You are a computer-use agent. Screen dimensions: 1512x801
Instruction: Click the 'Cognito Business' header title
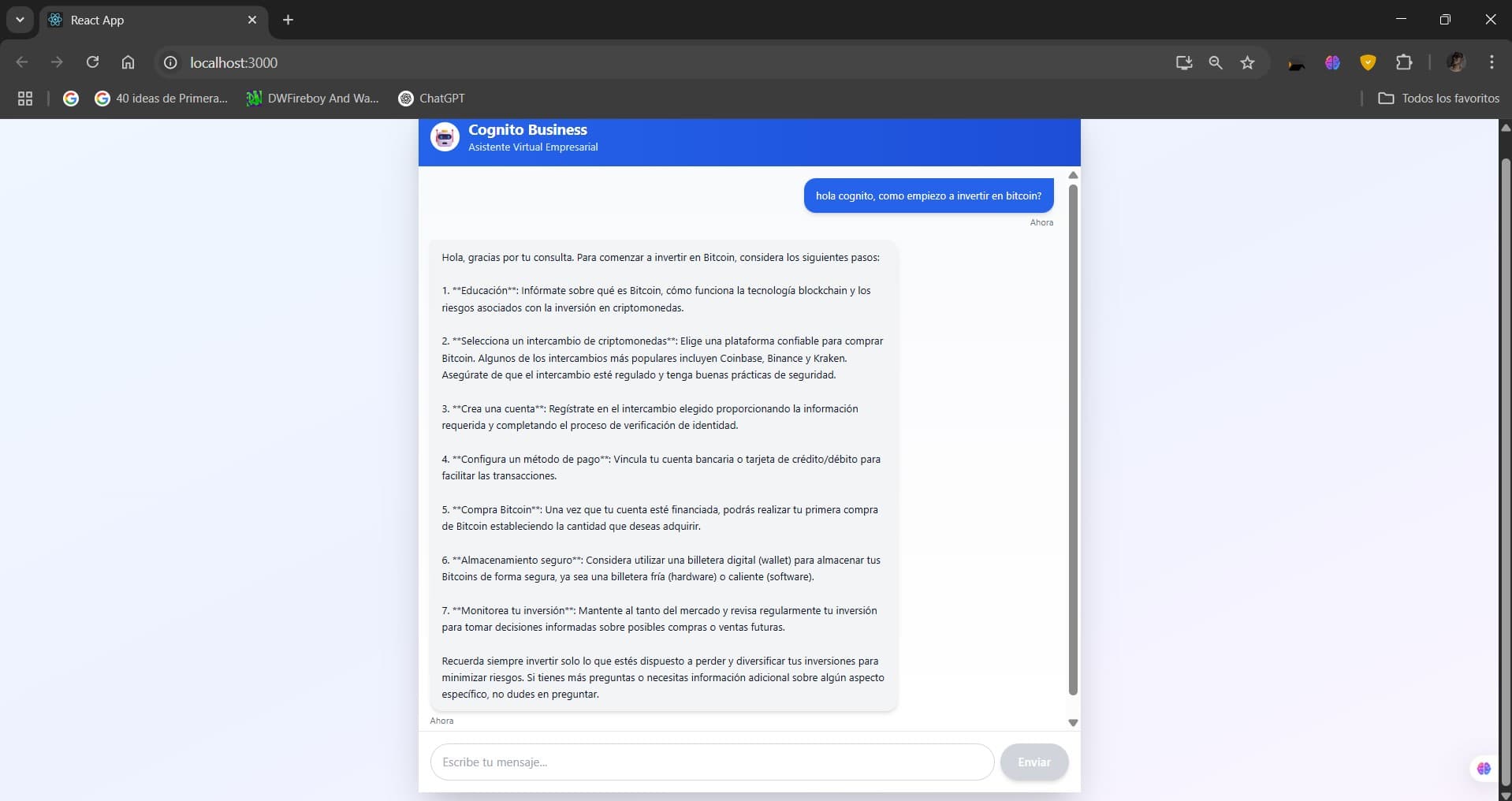tap(527, 129)
